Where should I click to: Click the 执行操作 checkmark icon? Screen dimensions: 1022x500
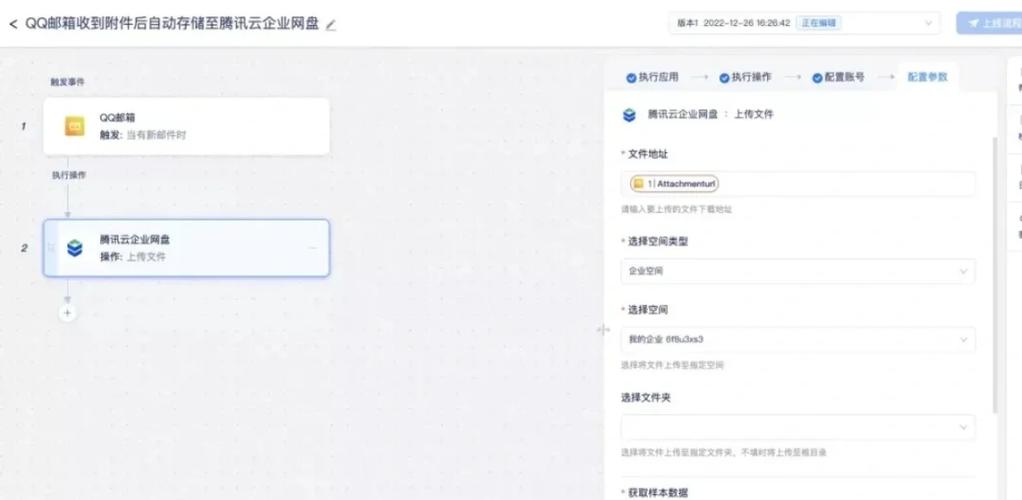click(724, 78)
